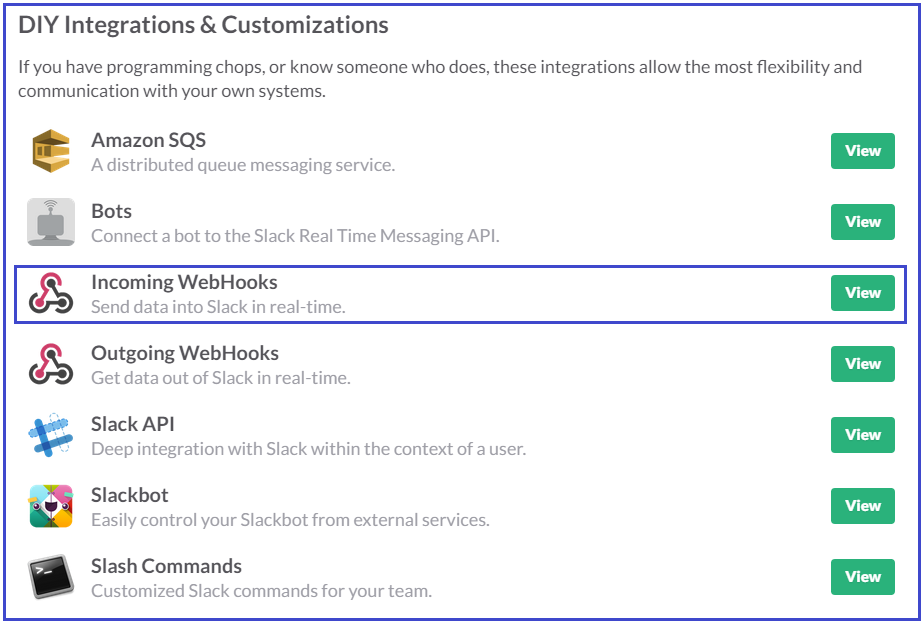
Task: Select the Outgoing WebHooks icon
Action: coord(51,364)
